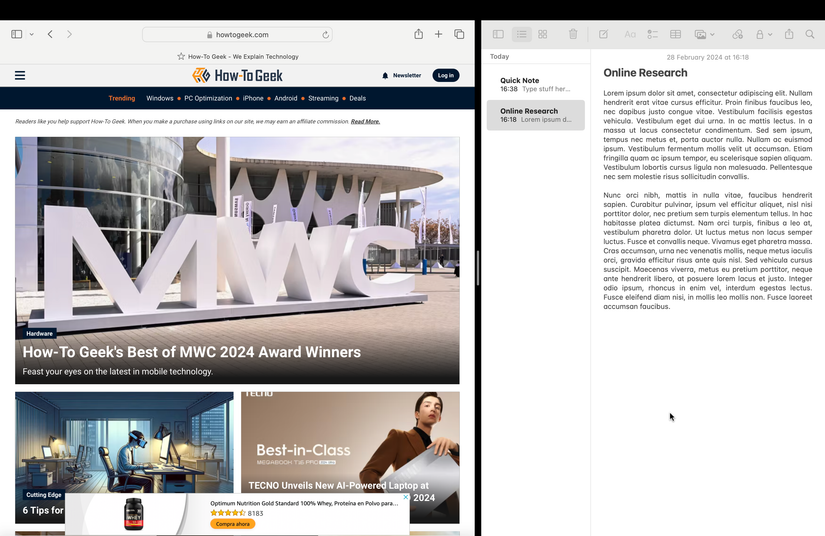Toggle the Notes folders sidebar
This screenshot has height=536, width=825.
(x=498, y=34)
